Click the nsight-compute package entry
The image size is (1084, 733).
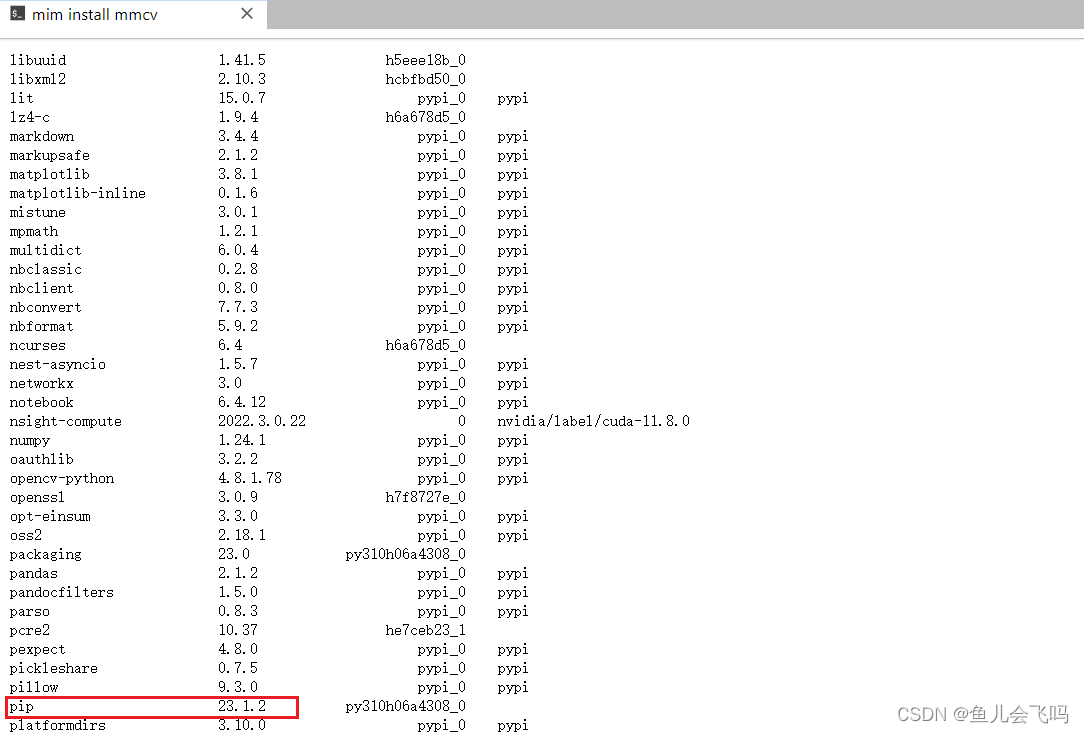(x=64, y=421)
